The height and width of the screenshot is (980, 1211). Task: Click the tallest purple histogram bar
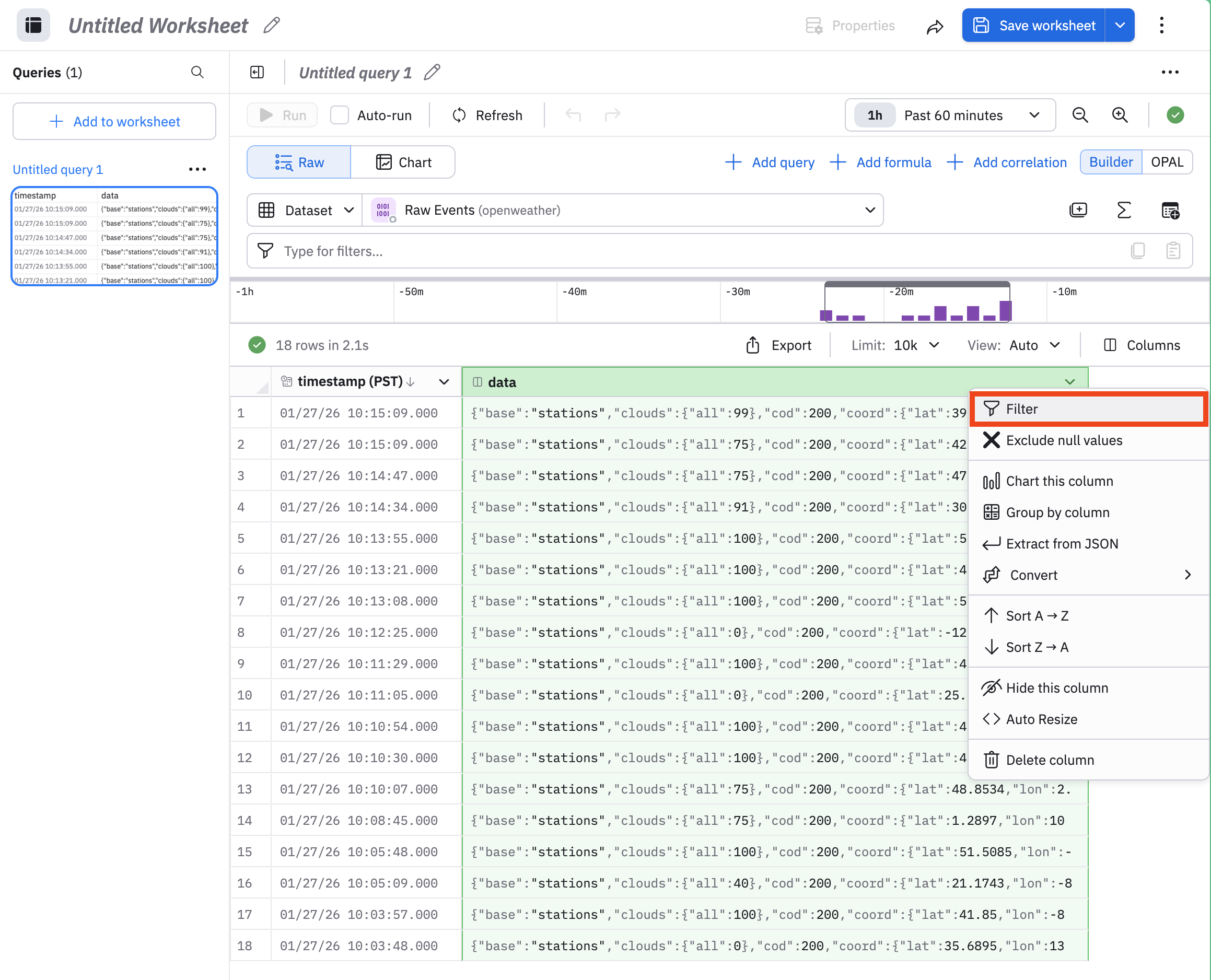(1005, 310)
